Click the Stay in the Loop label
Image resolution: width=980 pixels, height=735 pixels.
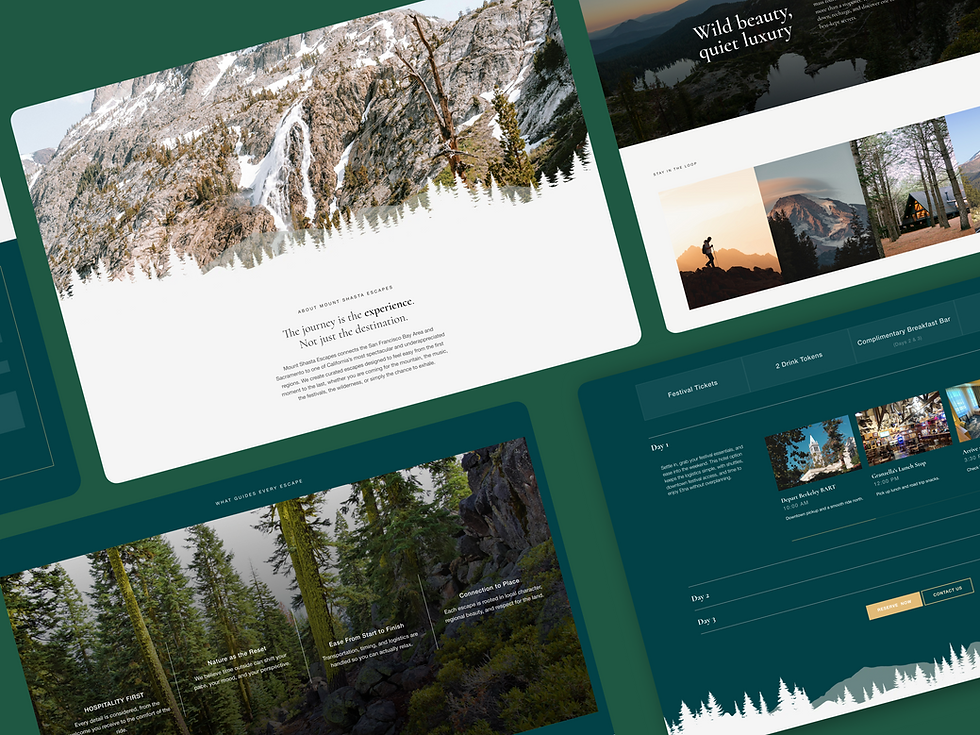pyautogui.click(x=675, y=169)
